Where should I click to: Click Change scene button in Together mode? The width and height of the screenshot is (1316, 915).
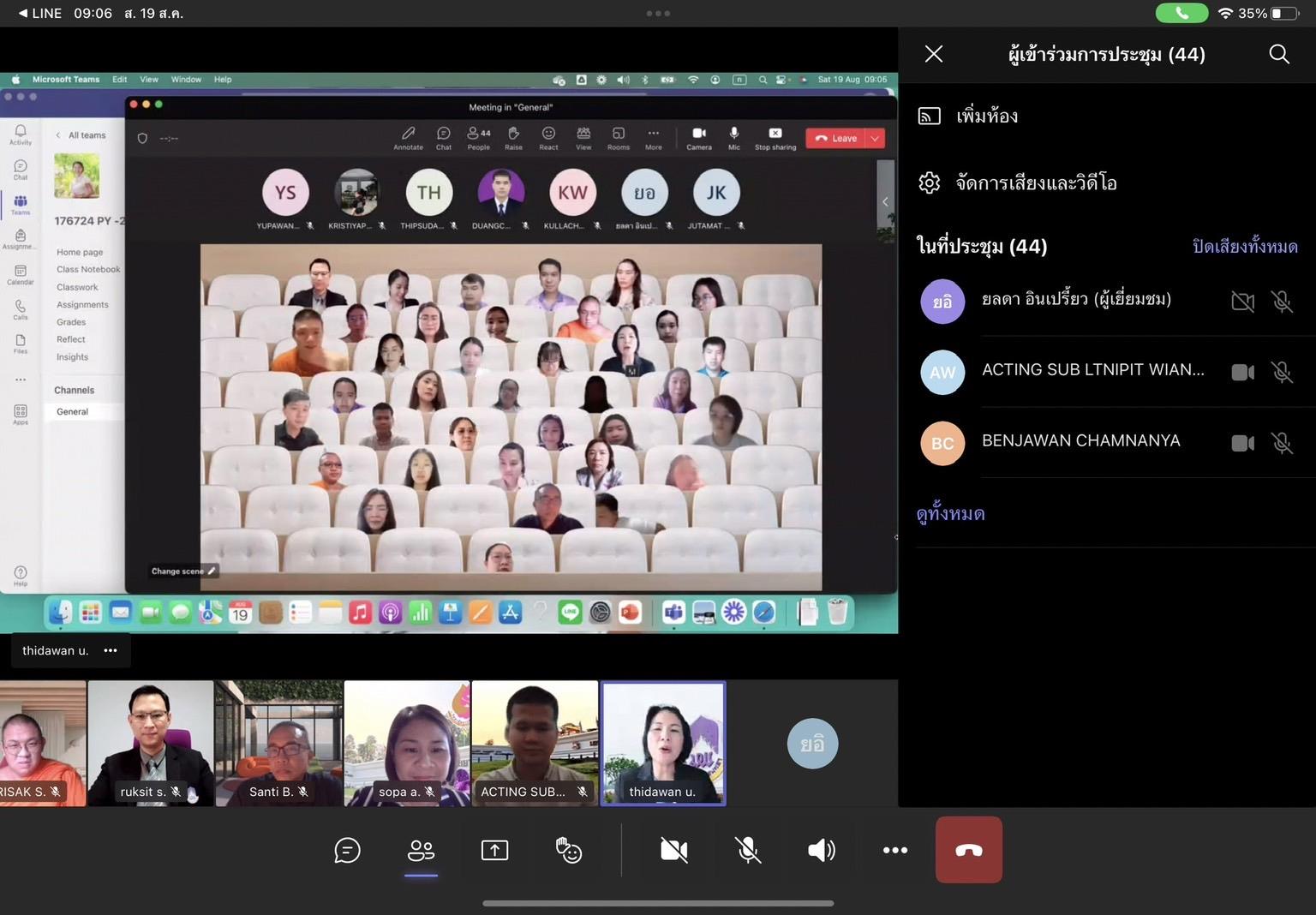point(183,571)
